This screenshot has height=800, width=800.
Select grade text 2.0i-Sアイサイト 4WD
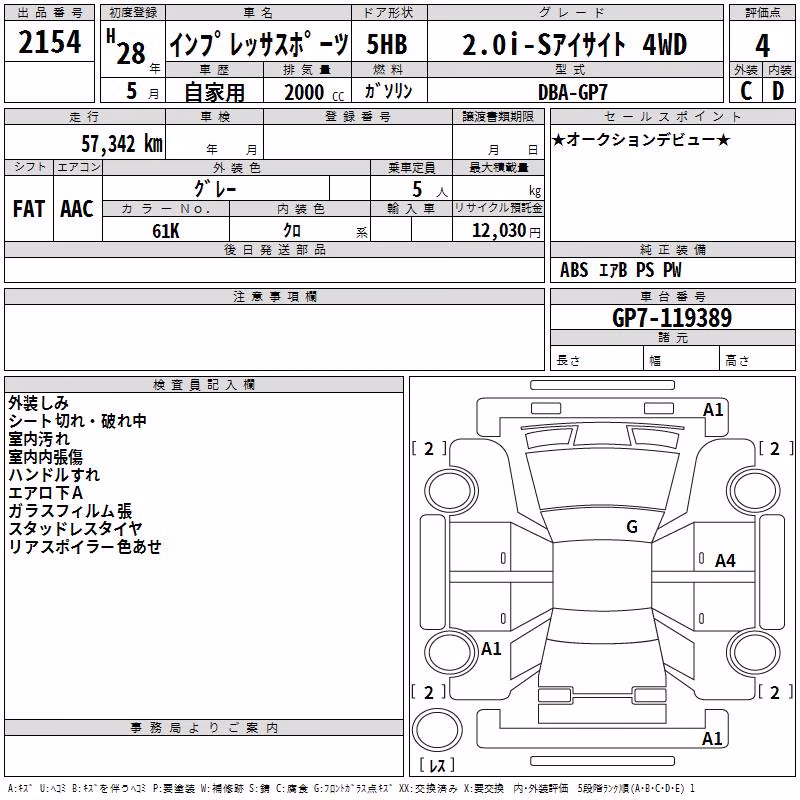tap(575, 44)
